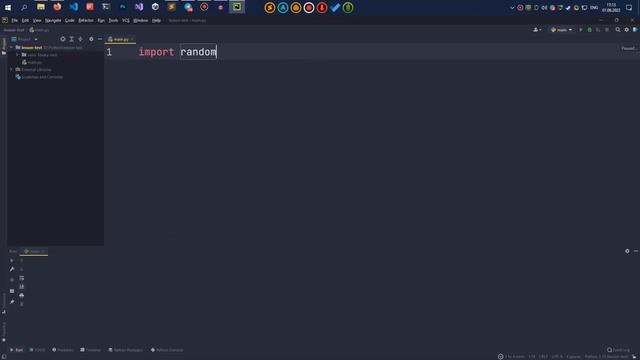Click the Stop icon in top toolbar
The height and width of the screenshot is (360, 640).
tap(607, 30)
